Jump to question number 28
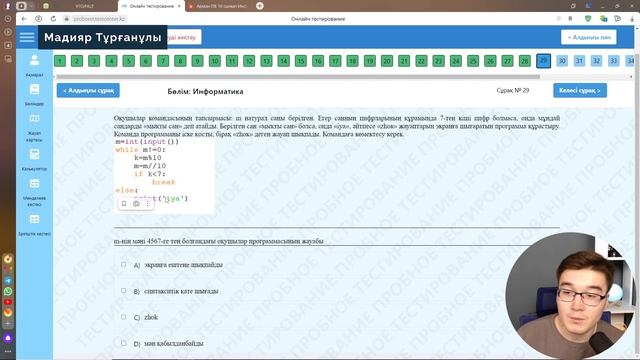Screen dimensions: 640x360 525,61
